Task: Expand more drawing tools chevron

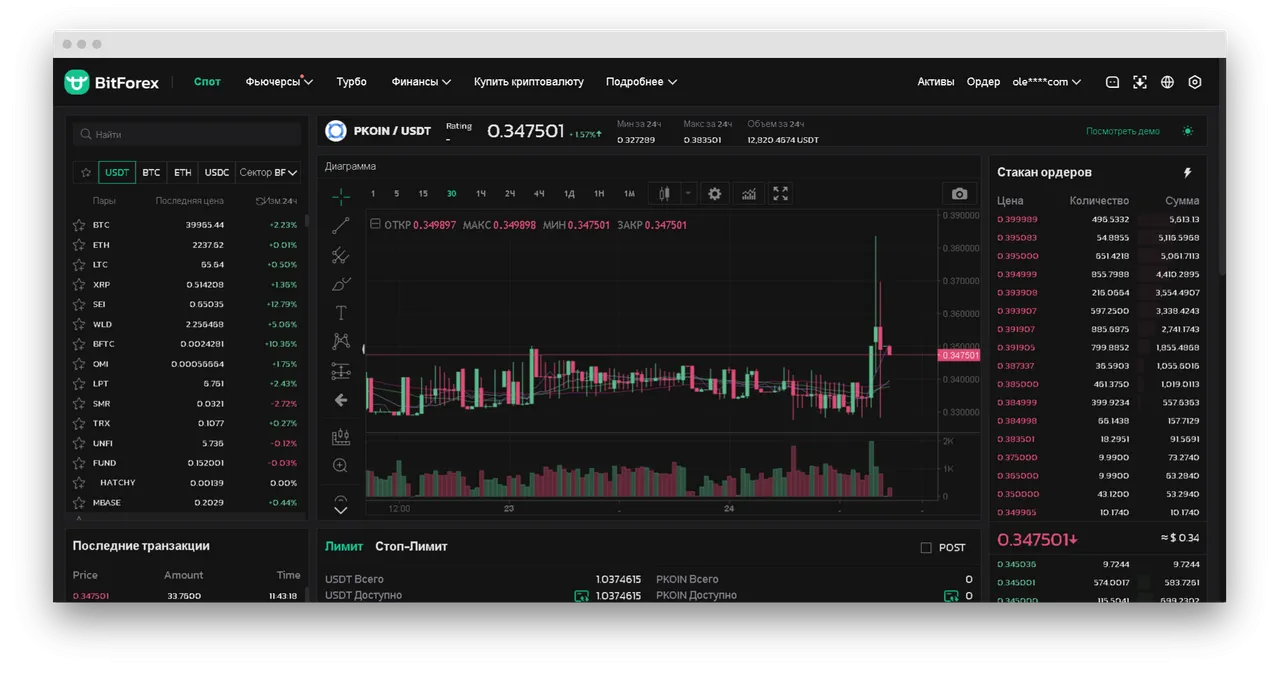Action: 341,509
